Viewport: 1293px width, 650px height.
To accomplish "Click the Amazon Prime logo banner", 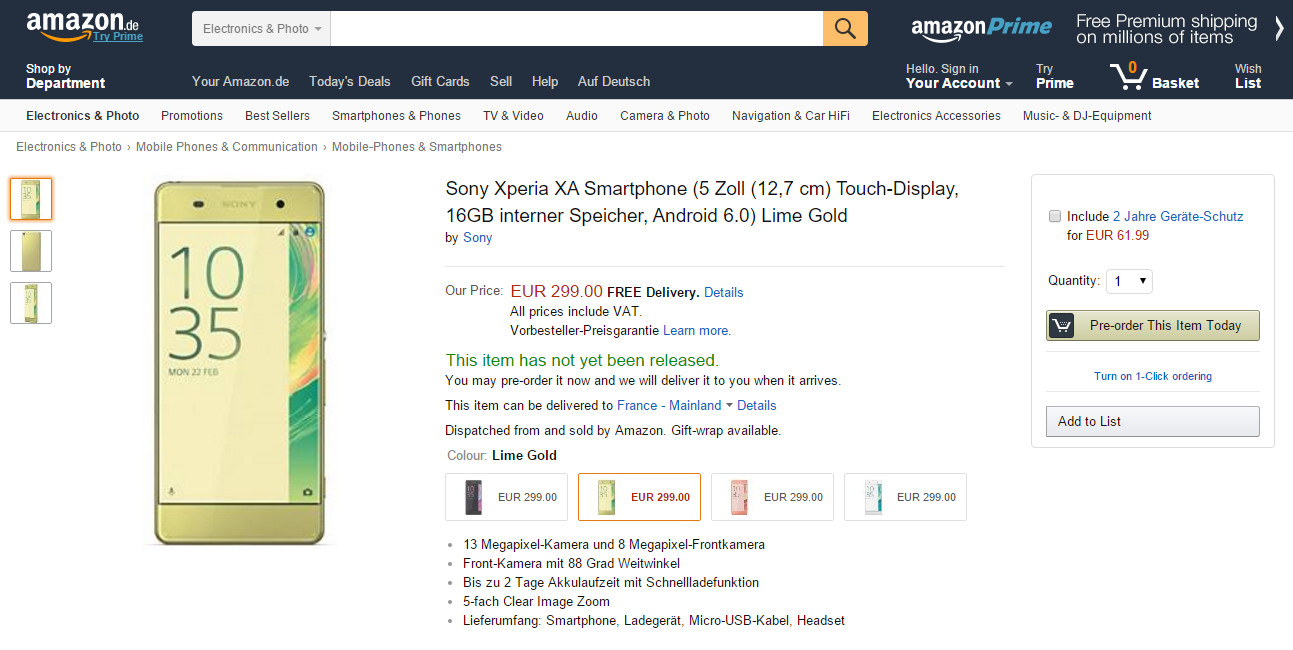I will point(981,28).
